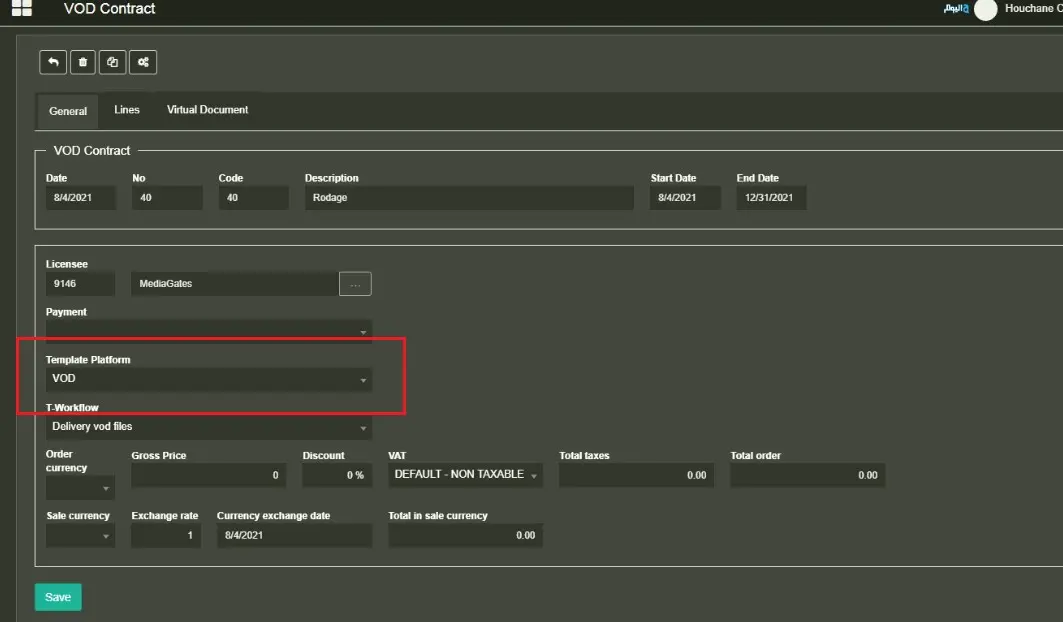Image resolution: width=1063 pixels, height=622 pixels.
Task: Click the user avatar circle
Action: point(986,10)
